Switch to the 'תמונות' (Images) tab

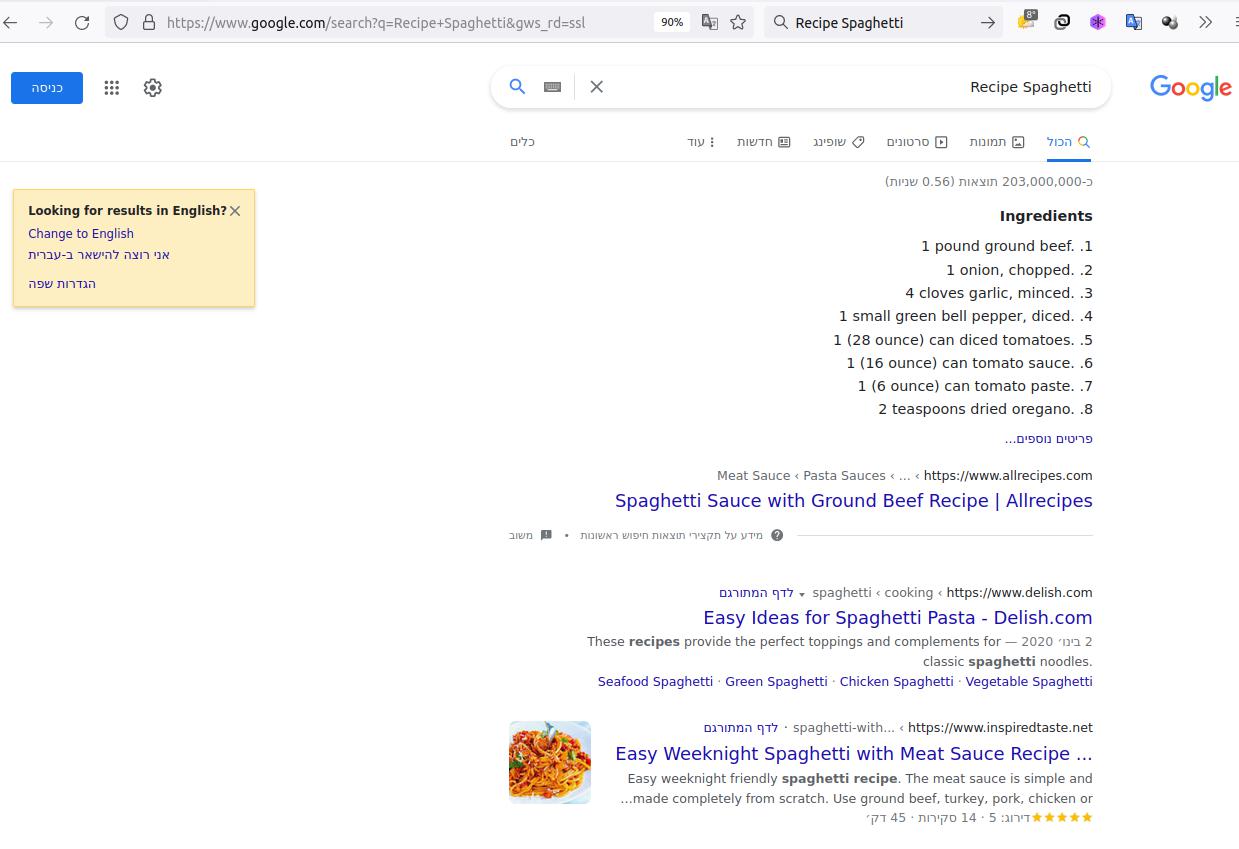coord(997,142)
